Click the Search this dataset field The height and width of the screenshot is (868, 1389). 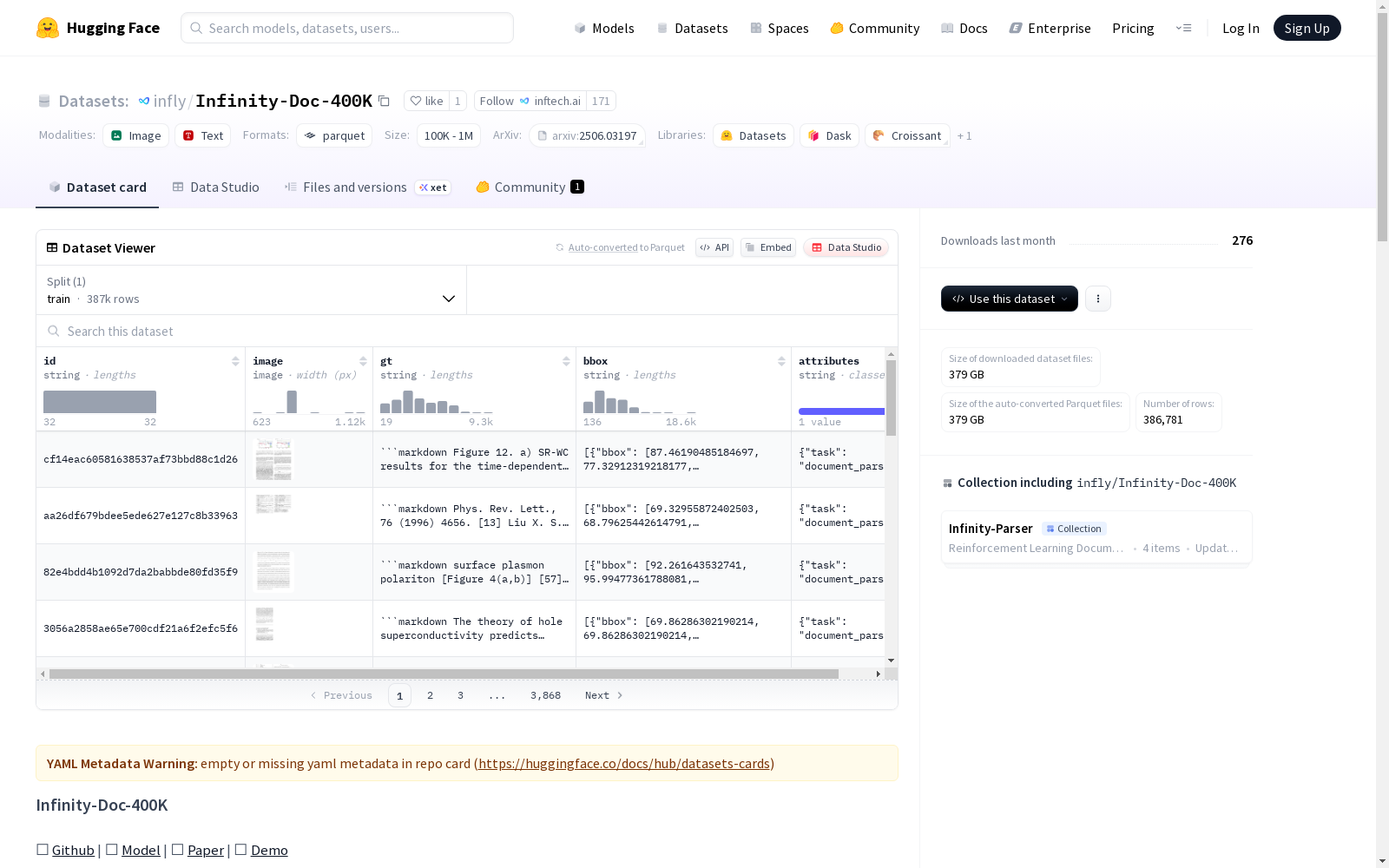tap(467, 331)
